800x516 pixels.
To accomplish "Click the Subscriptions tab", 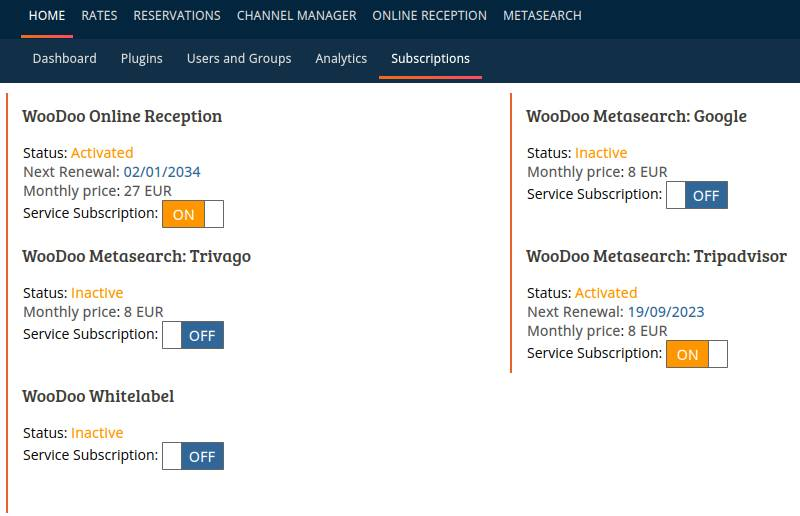I will click(430, 59).
